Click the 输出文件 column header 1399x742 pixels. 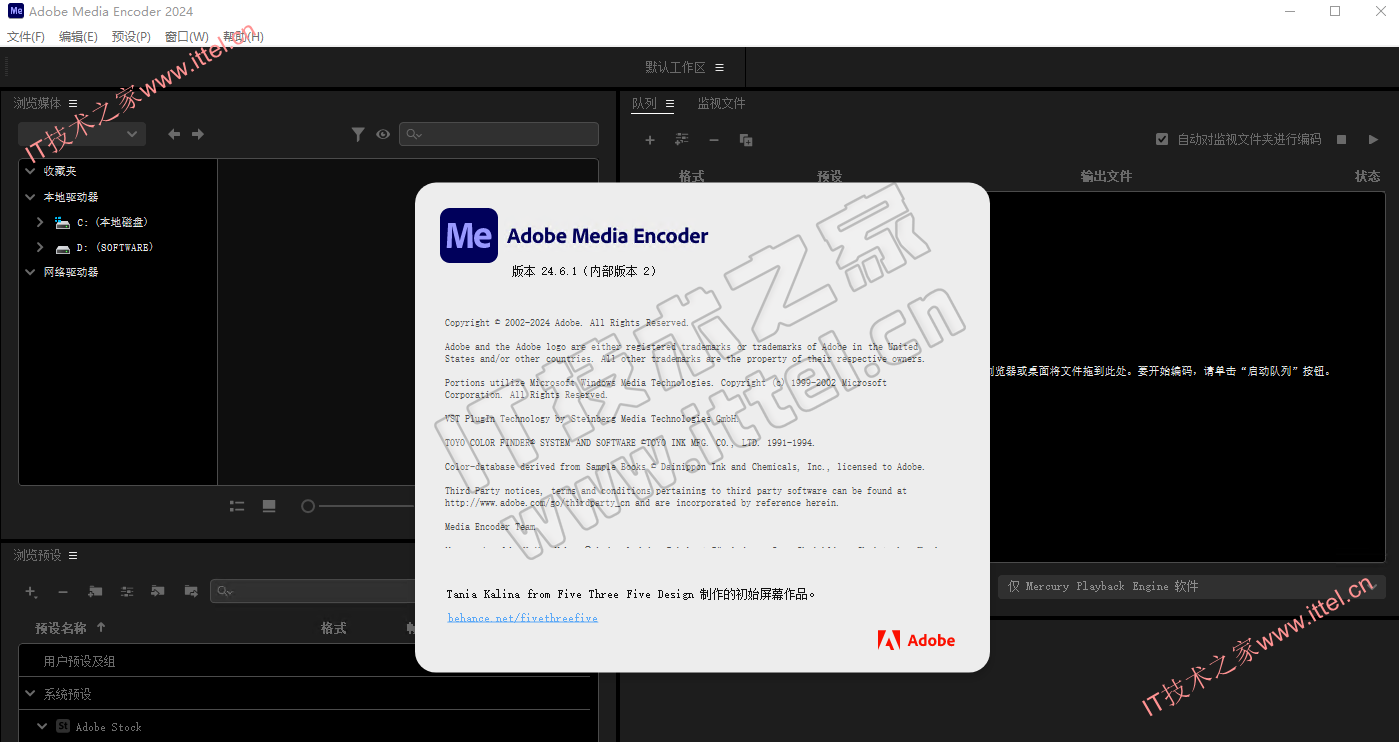(1106, 176)
